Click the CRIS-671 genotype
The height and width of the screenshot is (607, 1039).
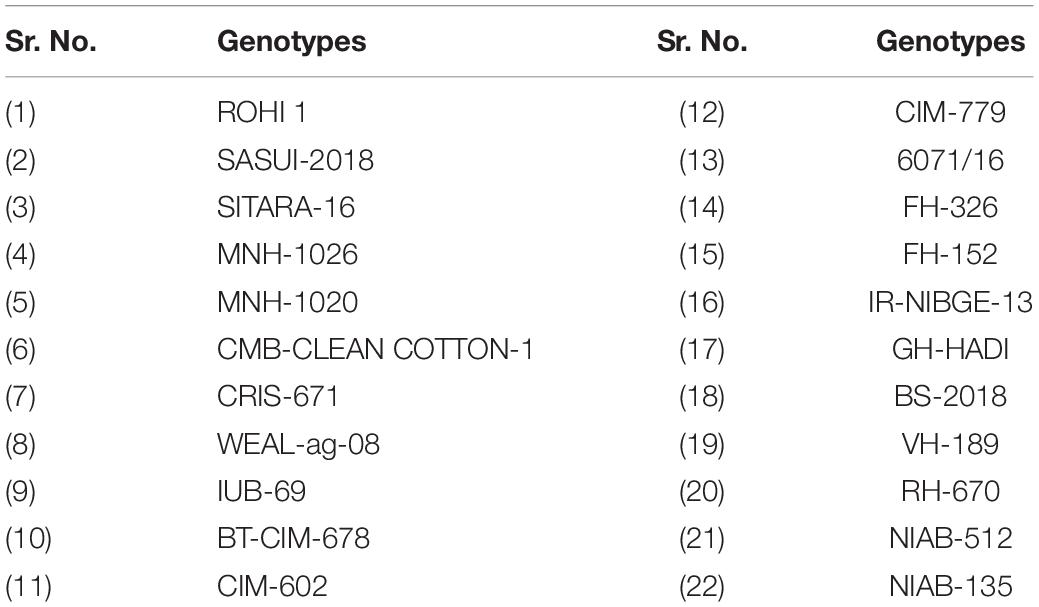coord(278,396)
